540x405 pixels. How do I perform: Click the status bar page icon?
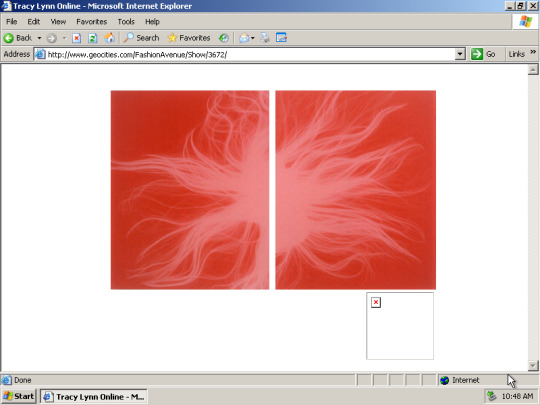pyautogui.click(x=6, y=380)
